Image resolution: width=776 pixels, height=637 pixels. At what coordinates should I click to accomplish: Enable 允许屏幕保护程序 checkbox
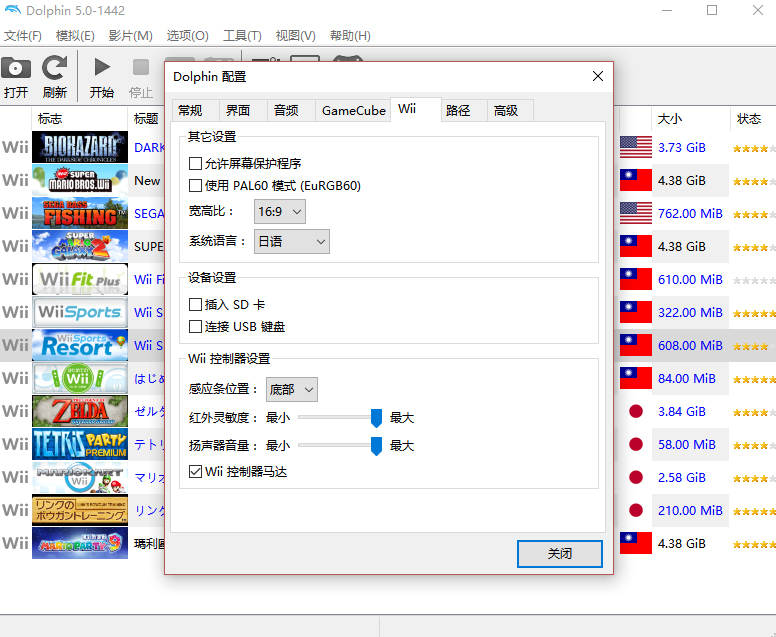pyautogui.click(x=195, y=163)
